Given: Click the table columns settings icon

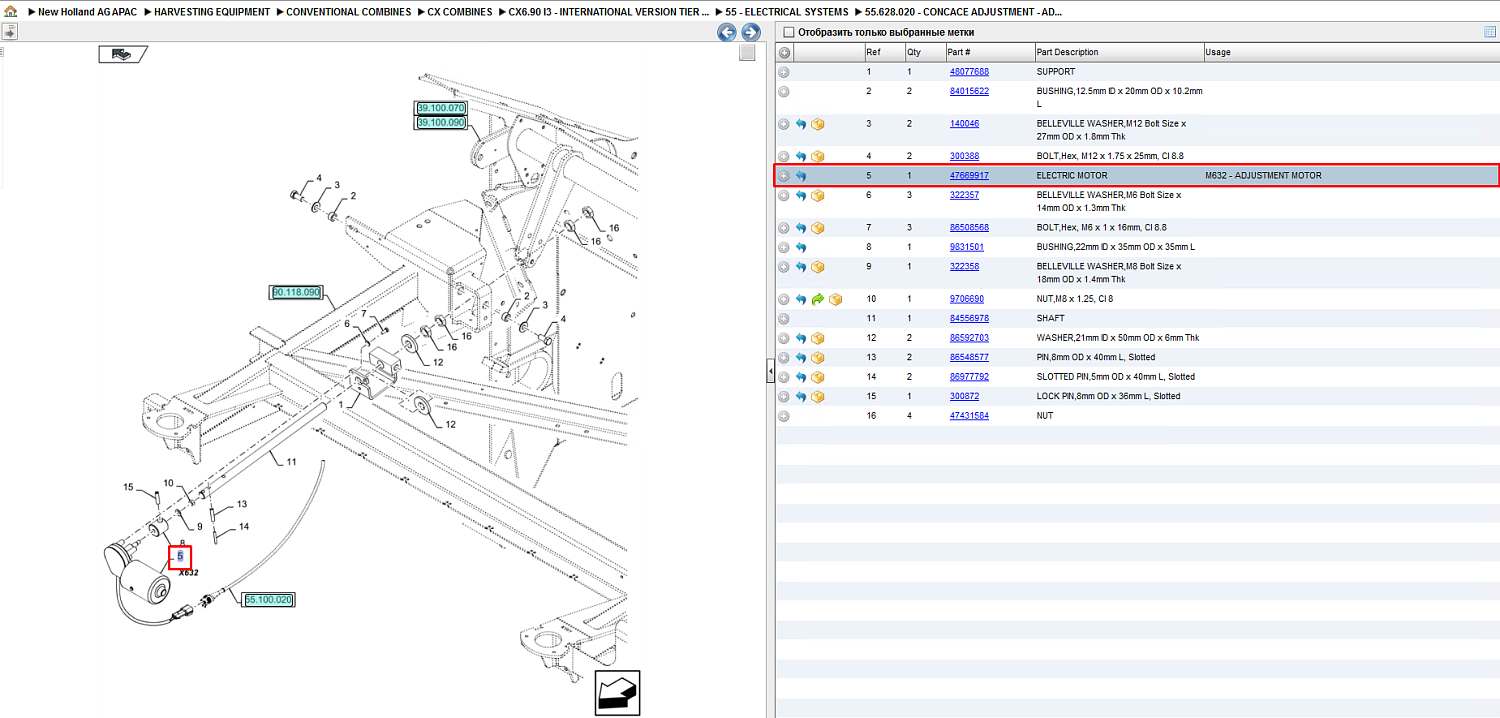Looking at the screenshot, I should tap(1490, 32).
